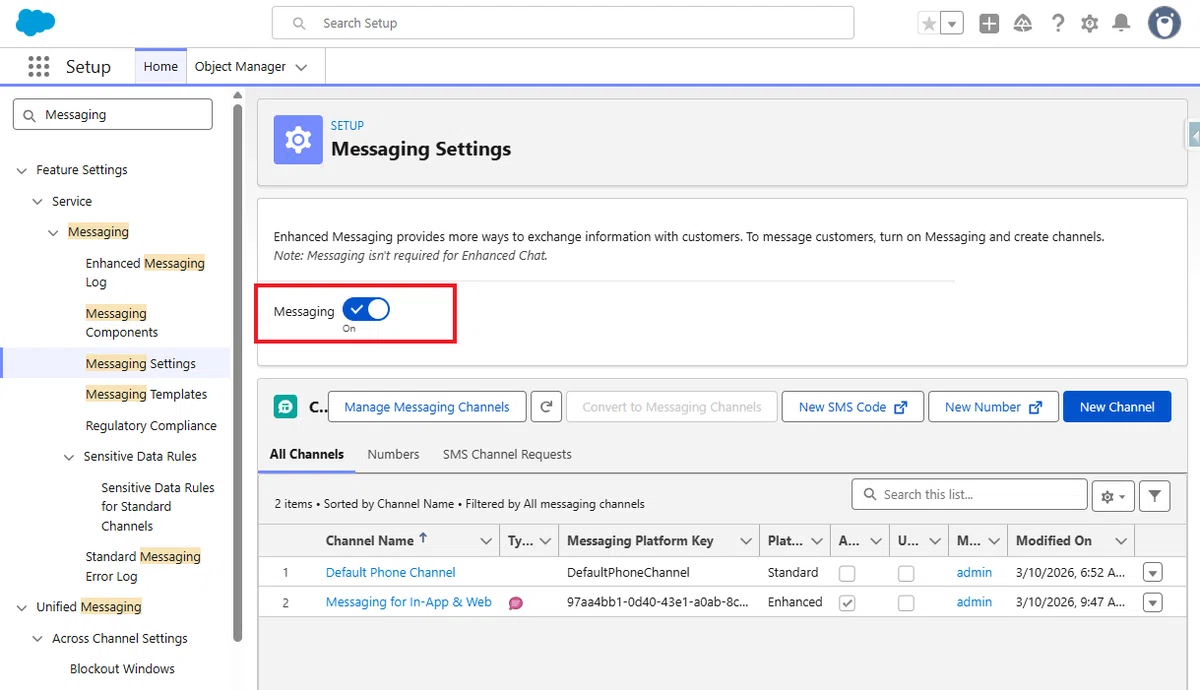The height and width of the screenshot is (690, 1200).
Task: Select the SMS Channel Requests tab
Action: point(507,454)
